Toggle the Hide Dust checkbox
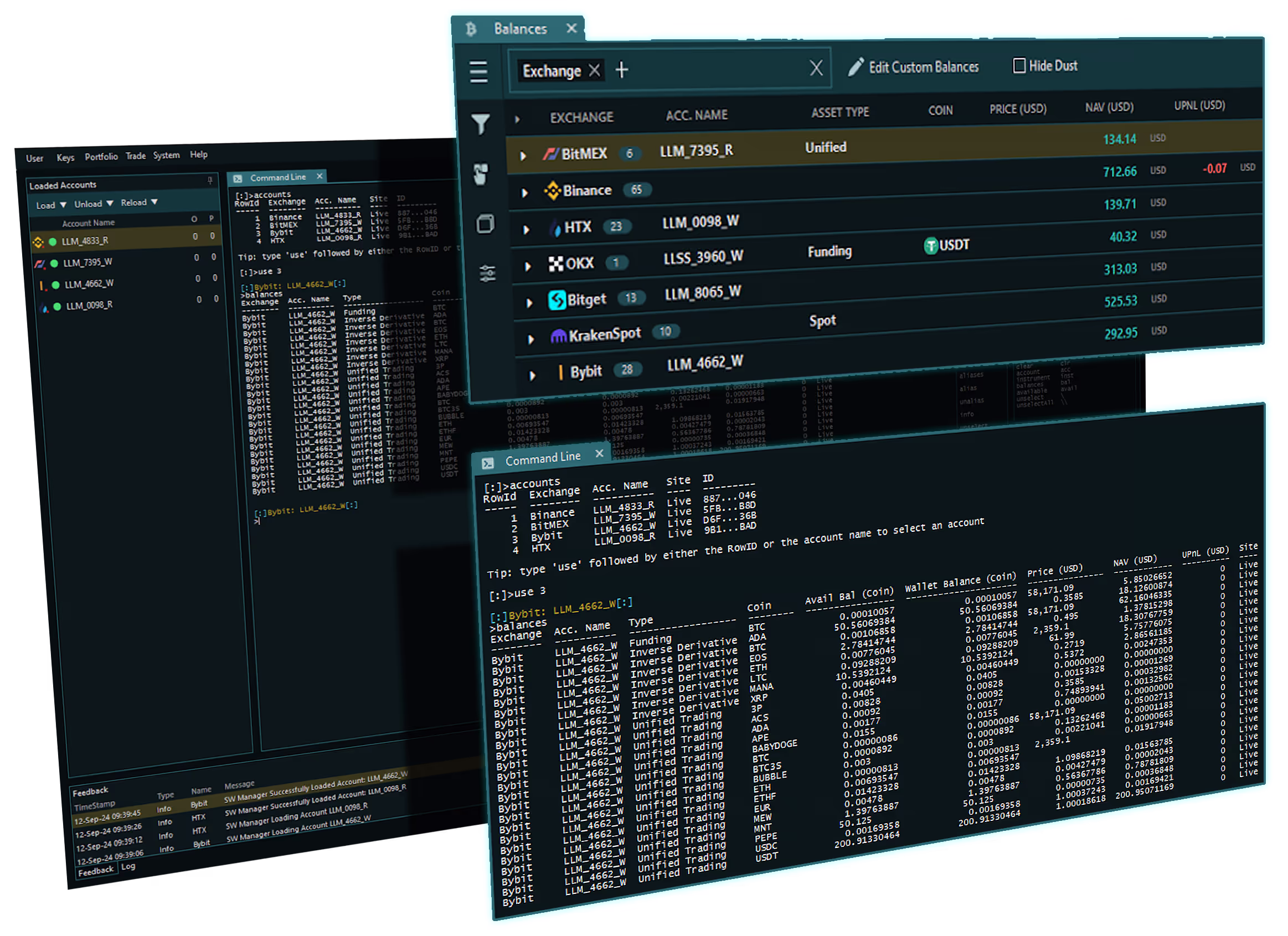The height and width of the screenshot is (936, 1288). click(1019, 66)
